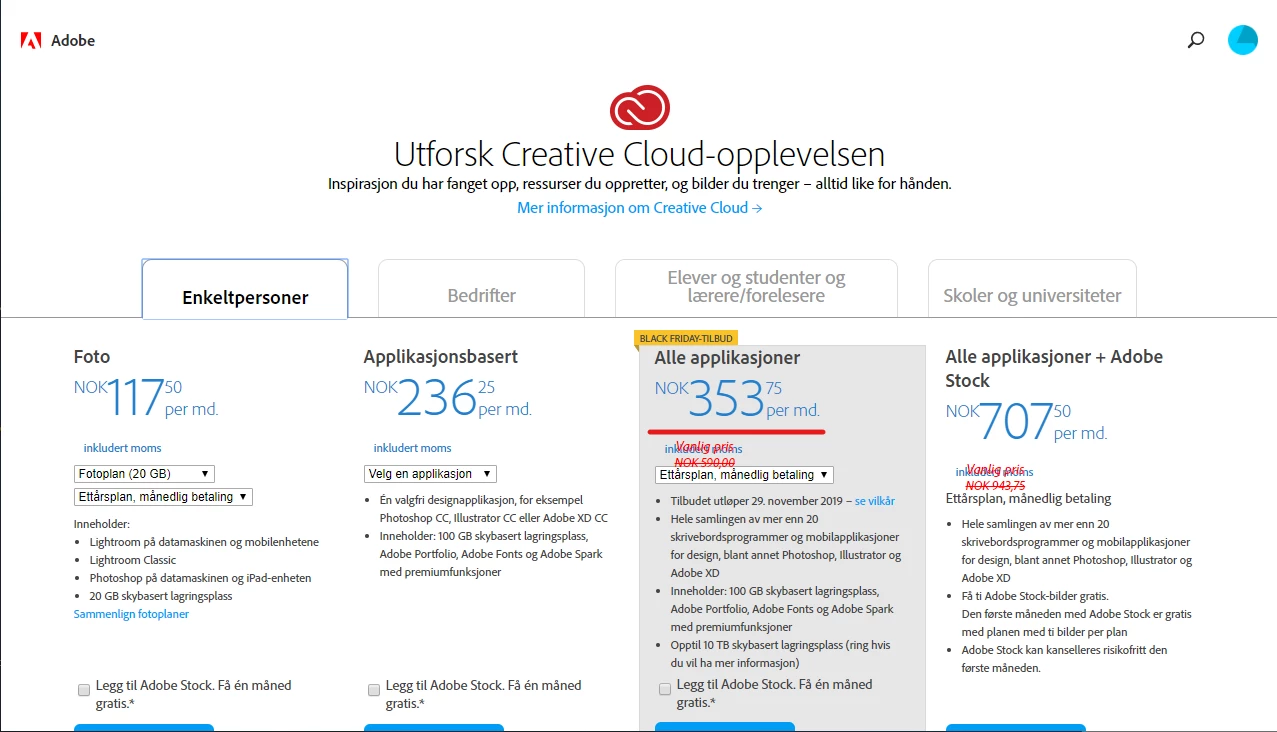
Task: Click the Utforsk Creative Cloud-opplevelsen headline
Action: click(639, 154)
